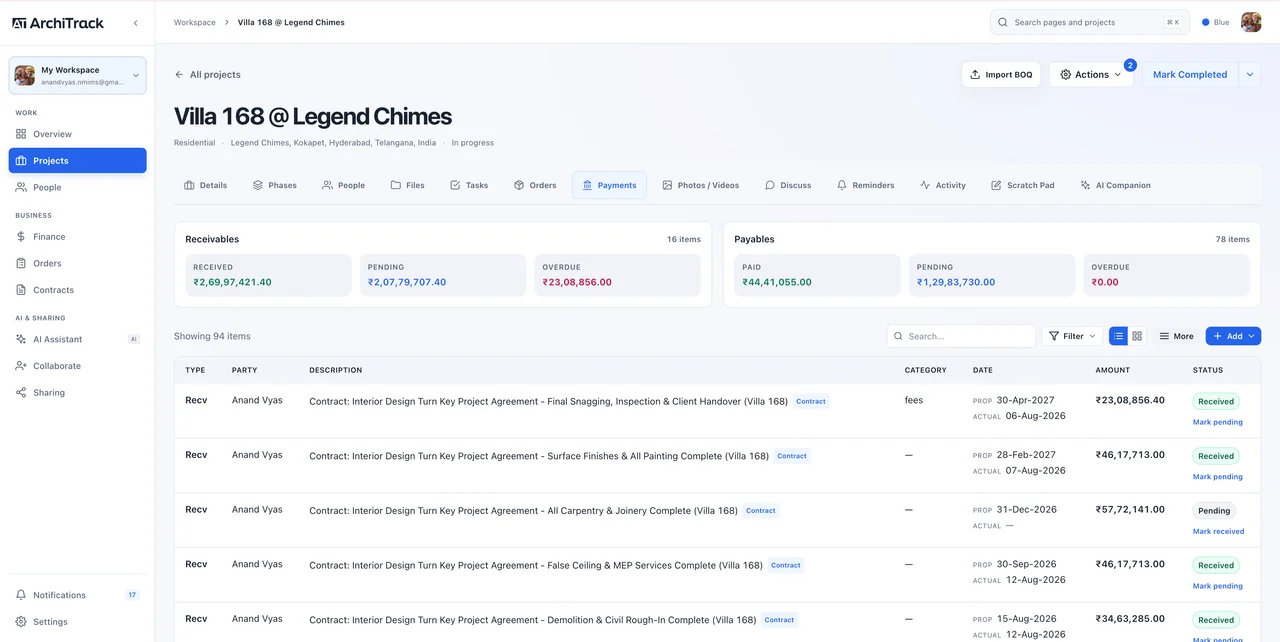Switch to the Phases tab
The height and width of the screenshot is (642, 1280).
click(275, 185)
